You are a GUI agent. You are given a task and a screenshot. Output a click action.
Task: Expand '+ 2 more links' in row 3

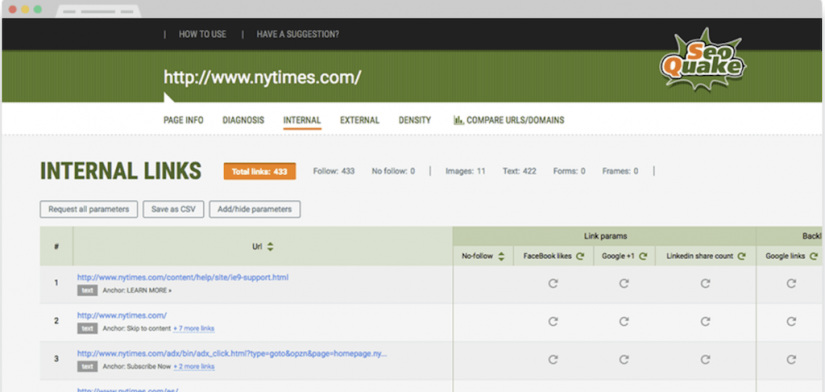[x=194, y=366]
